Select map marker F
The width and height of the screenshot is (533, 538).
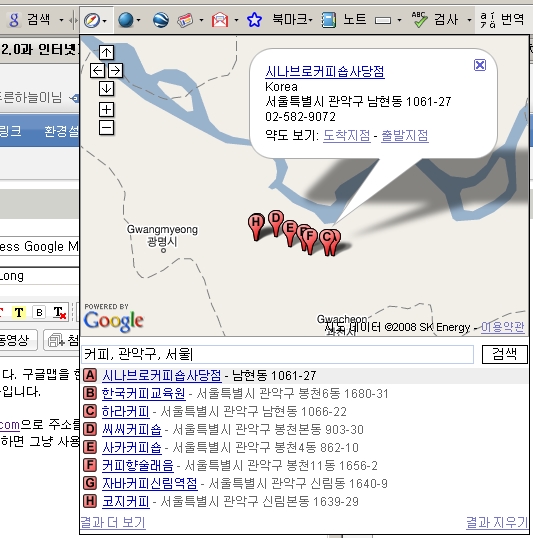tap(310, 238)
